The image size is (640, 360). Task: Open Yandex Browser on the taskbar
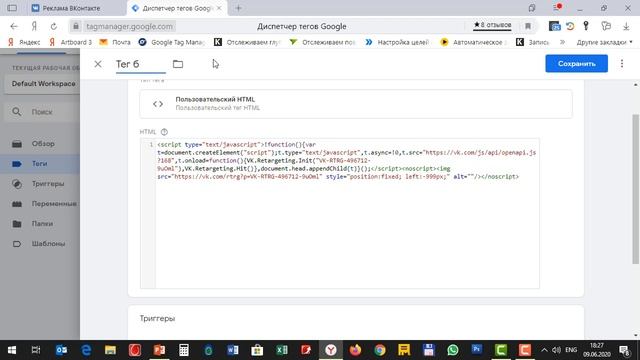pyautogui.click(x=331, y=350)
